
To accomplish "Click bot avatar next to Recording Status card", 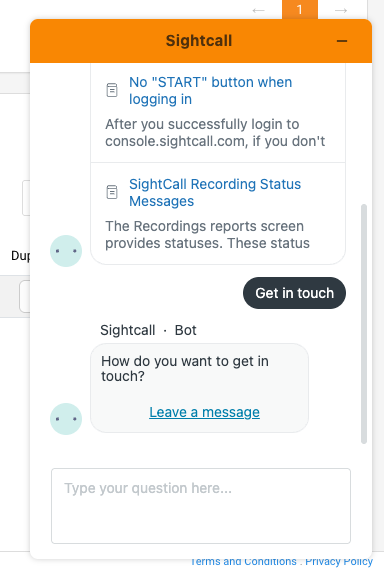I will [66, 251].
